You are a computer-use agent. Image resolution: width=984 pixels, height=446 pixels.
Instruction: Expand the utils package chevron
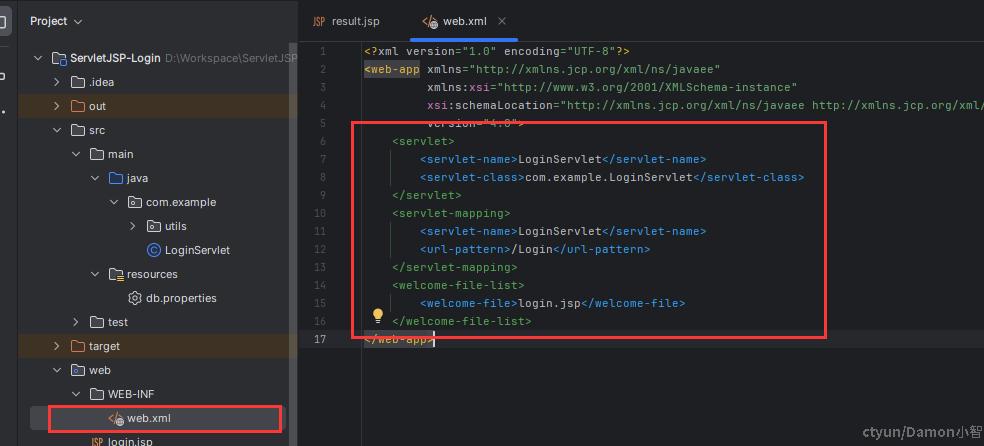pos(132,226)
